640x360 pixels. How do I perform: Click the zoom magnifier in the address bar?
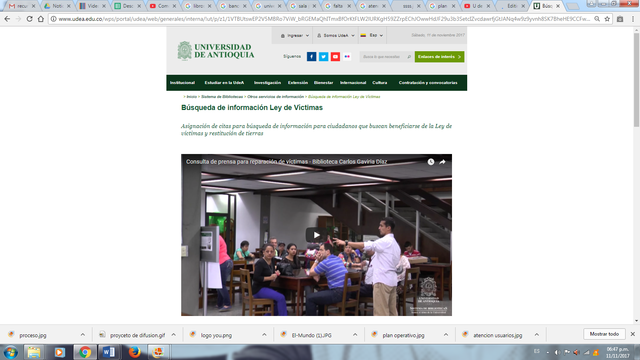[x=597, y=19]
